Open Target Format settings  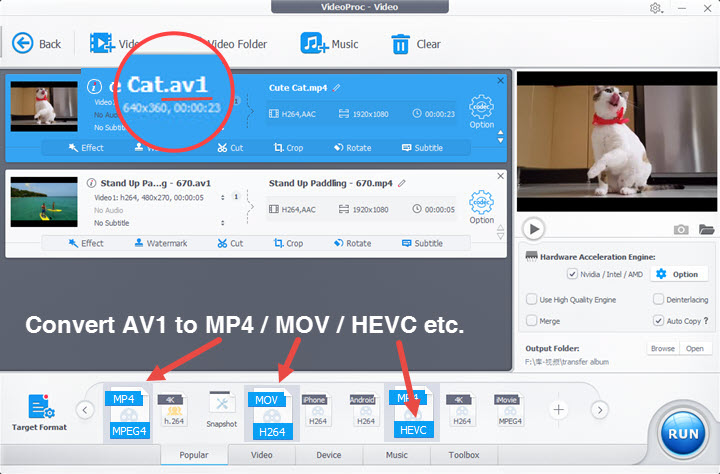tap(39, 412)
